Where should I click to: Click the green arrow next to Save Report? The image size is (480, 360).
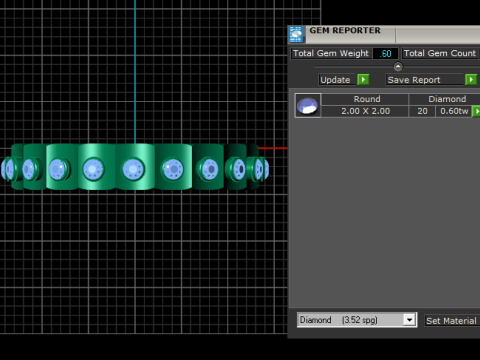coord(471,80)
